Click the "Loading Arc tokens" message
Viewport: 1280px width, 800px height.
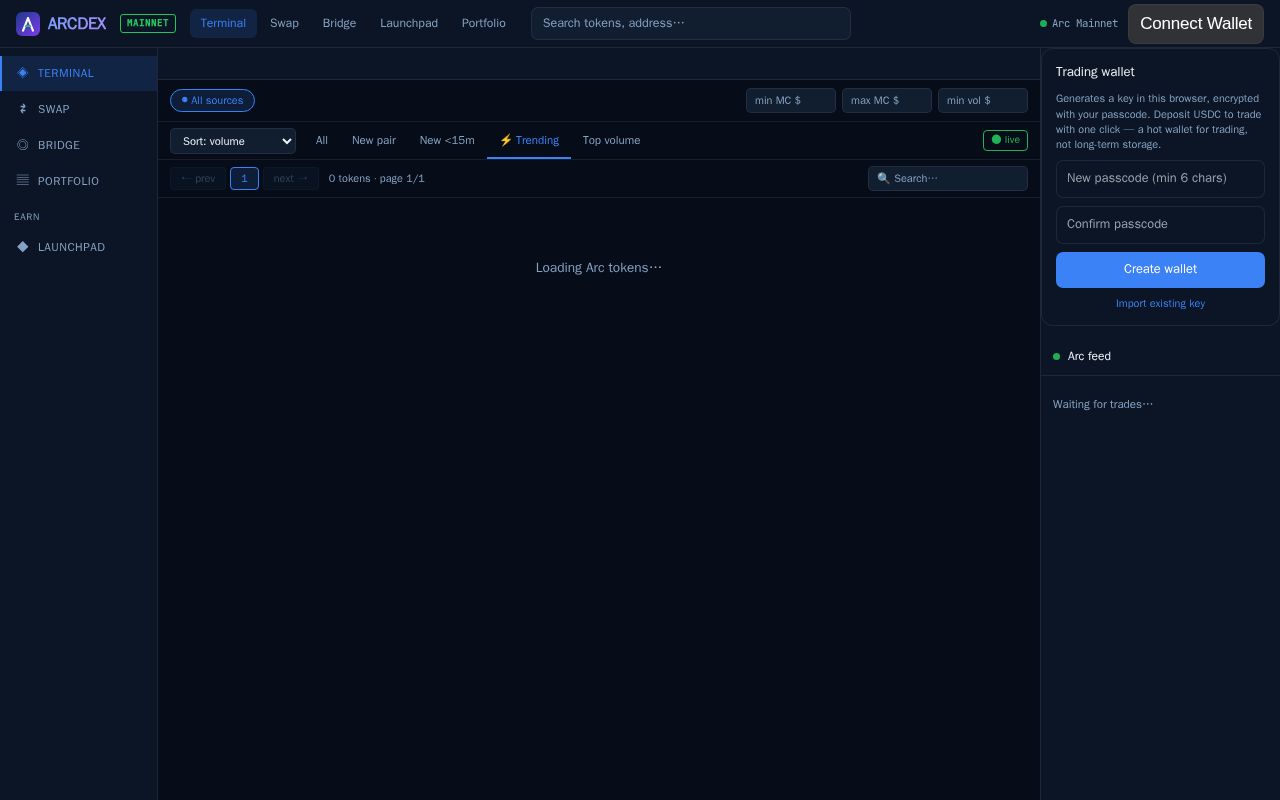(x=599, y=268)
